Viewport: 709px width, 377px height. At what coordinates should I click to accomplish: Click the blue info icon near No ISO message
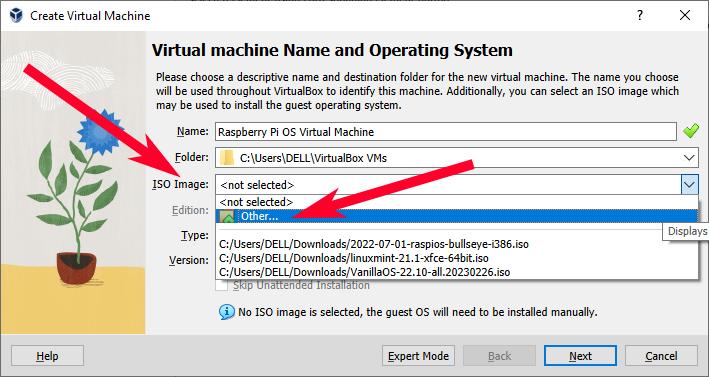click(x=227, y=312)
